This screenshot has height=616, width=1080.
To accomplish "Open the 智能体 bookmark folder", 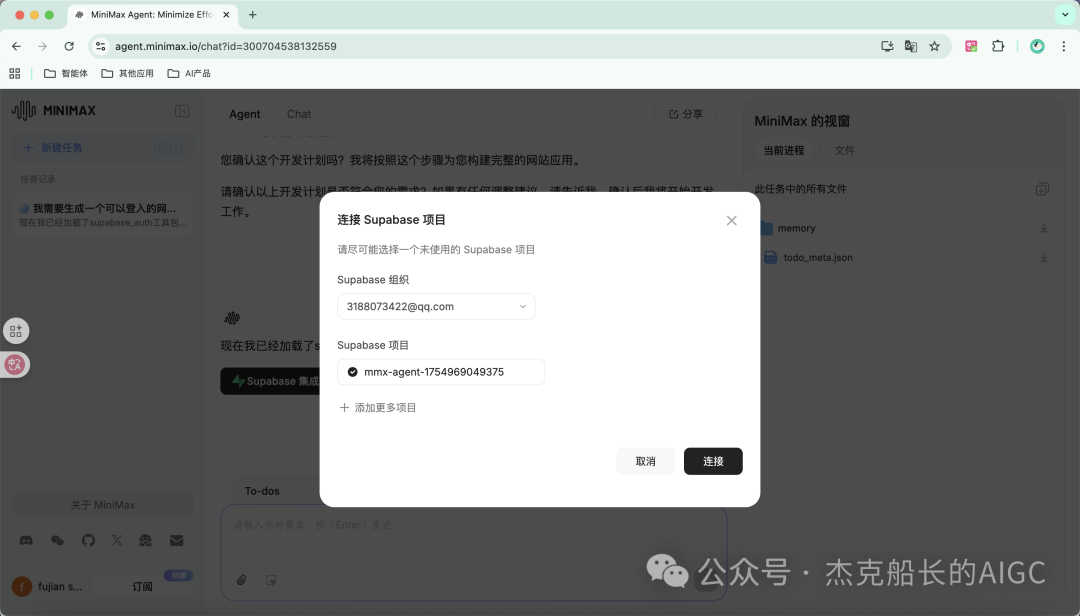I will 66,73.
